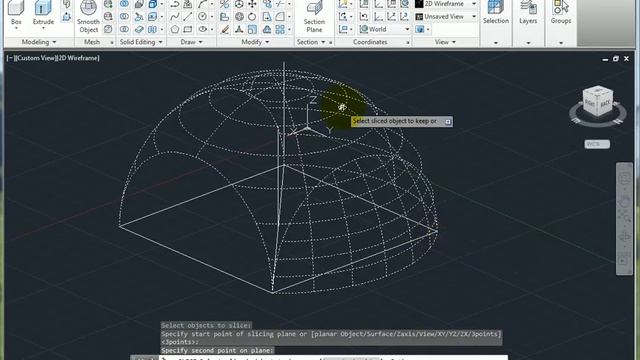Viewport: 640px width, 360px height.
Task: Click 'Specify second point on plane:' command line text
Action: [217, 351]
